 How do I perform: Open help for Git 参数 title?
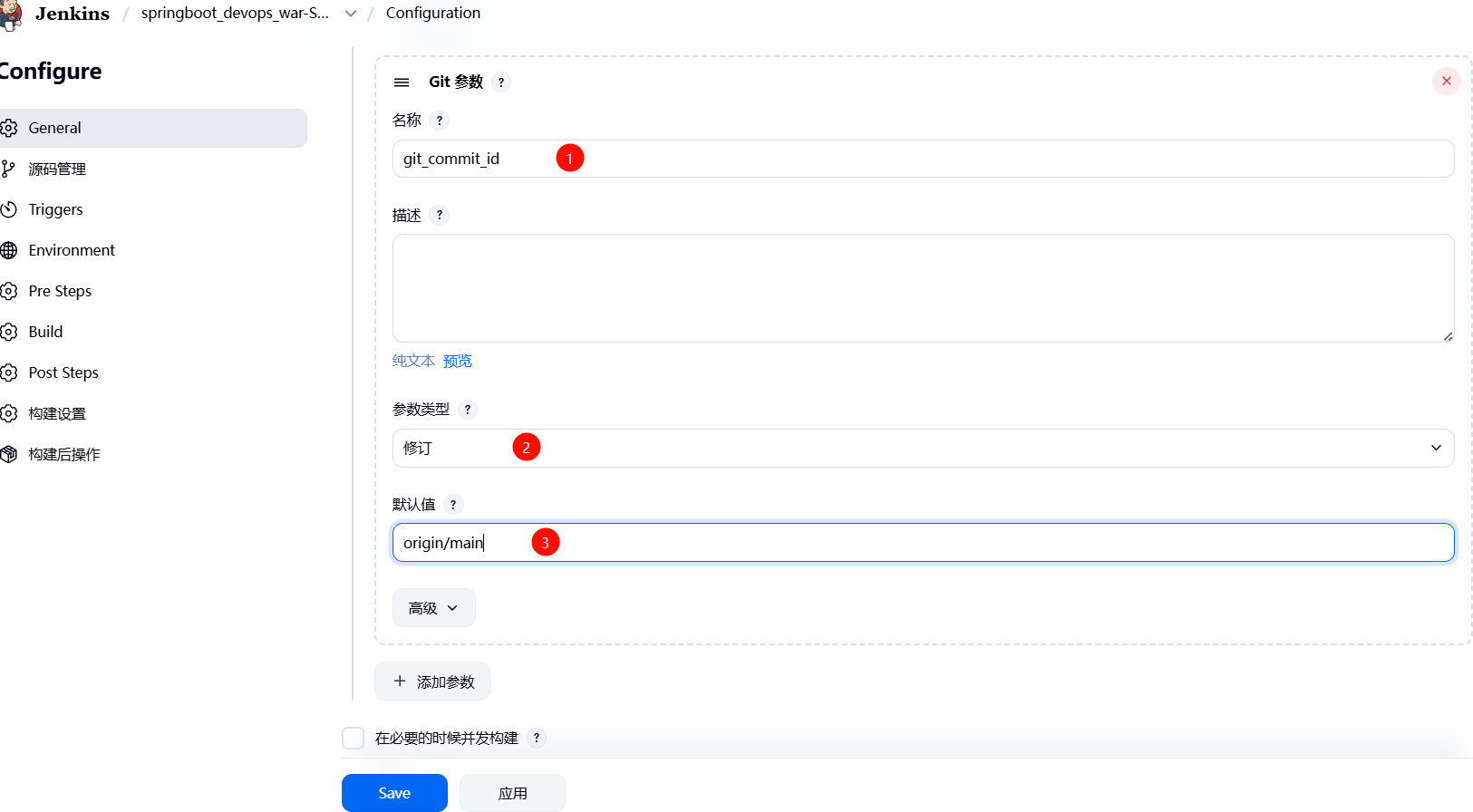pos(501,82)
